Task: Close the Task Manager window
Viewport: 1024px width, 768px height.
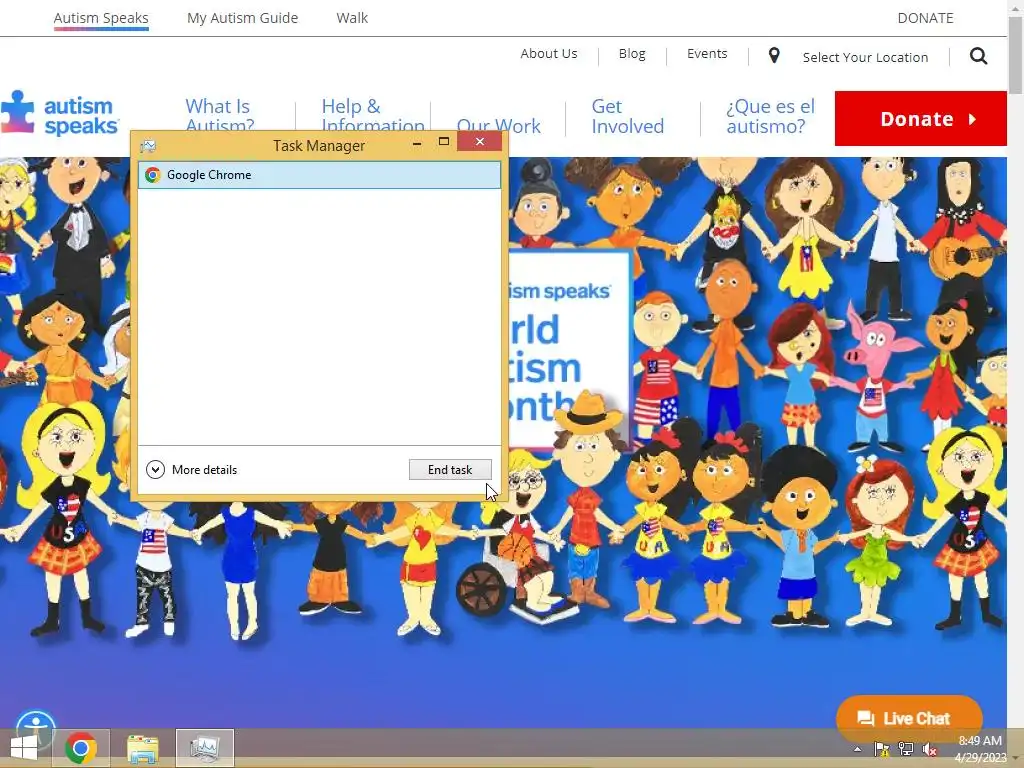Action: (479, 142)
